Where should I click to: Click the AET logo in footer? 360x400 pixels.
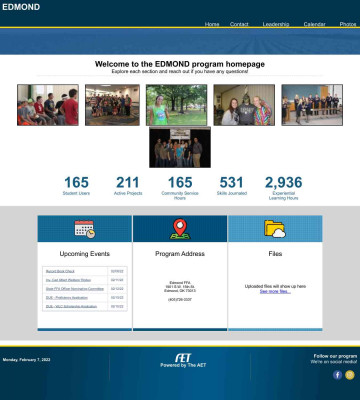click(183, 358)
